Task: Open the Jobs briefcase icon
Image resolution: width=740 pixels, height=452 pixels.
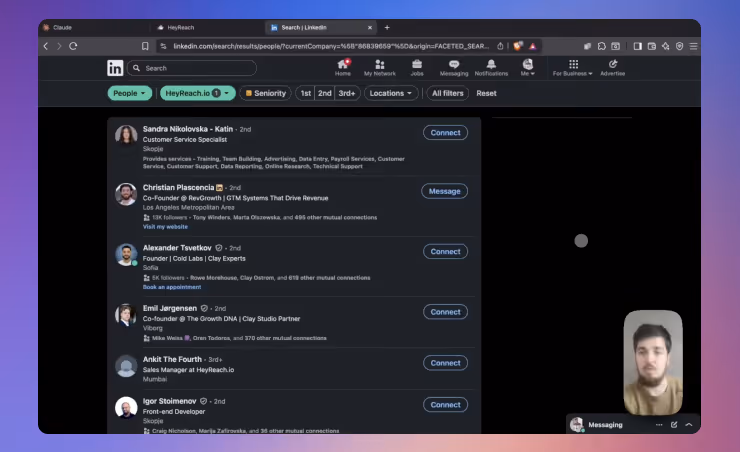Action: tap(417, 67)
